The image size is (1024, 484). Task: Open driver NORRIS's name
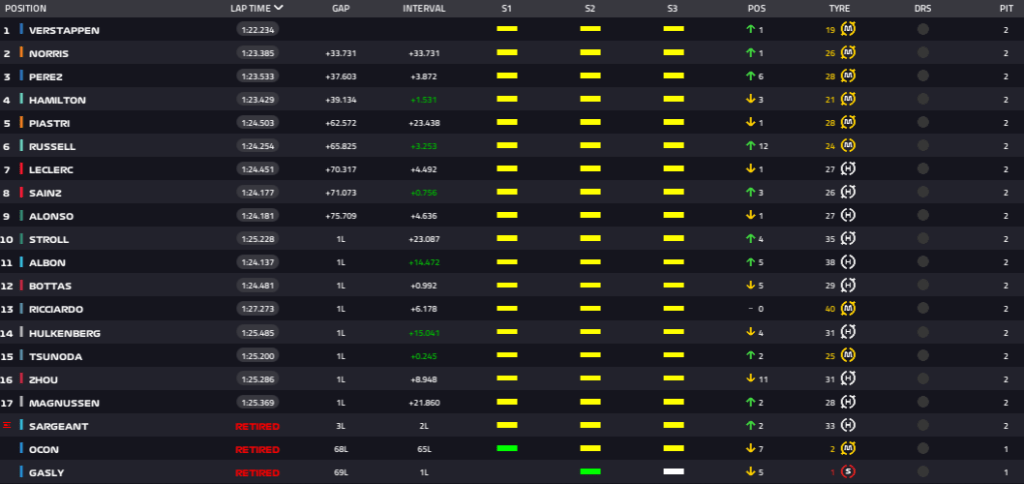click(49, 54)
